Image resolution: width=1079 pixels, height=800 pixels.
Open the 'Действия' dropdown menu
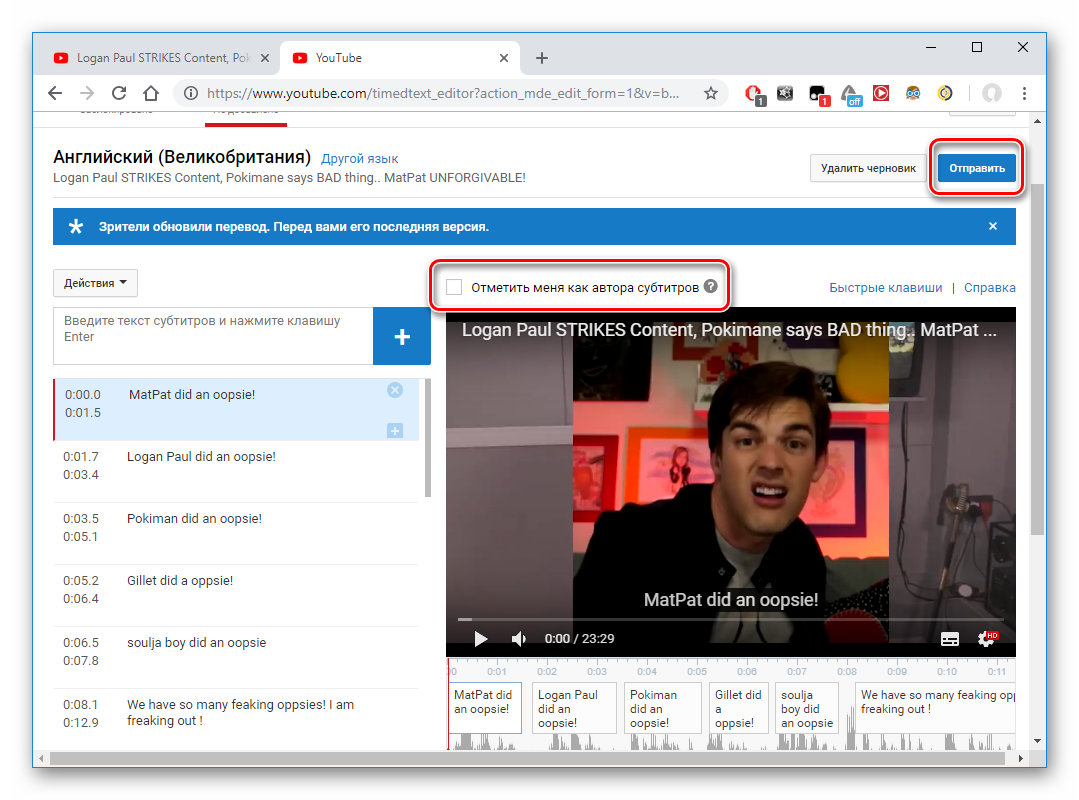[x=95, y=283]
